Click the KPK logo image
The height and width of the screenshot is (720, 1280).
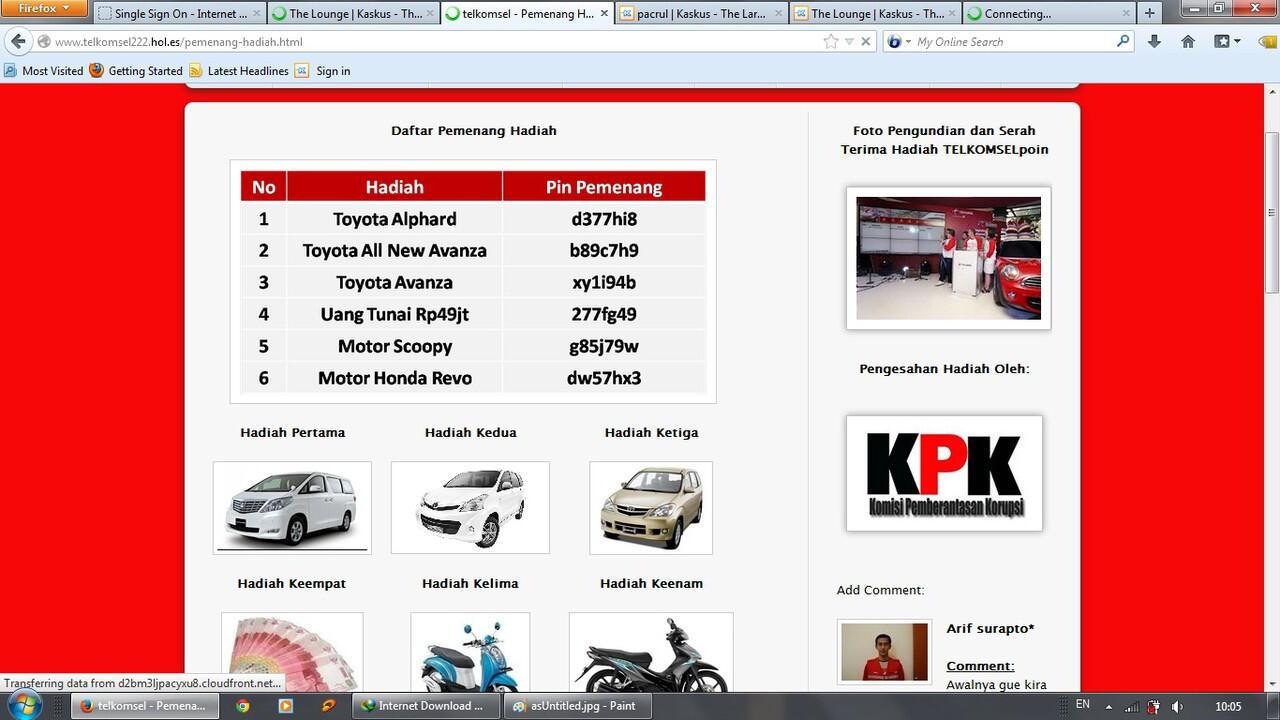(x=944, y=473)
